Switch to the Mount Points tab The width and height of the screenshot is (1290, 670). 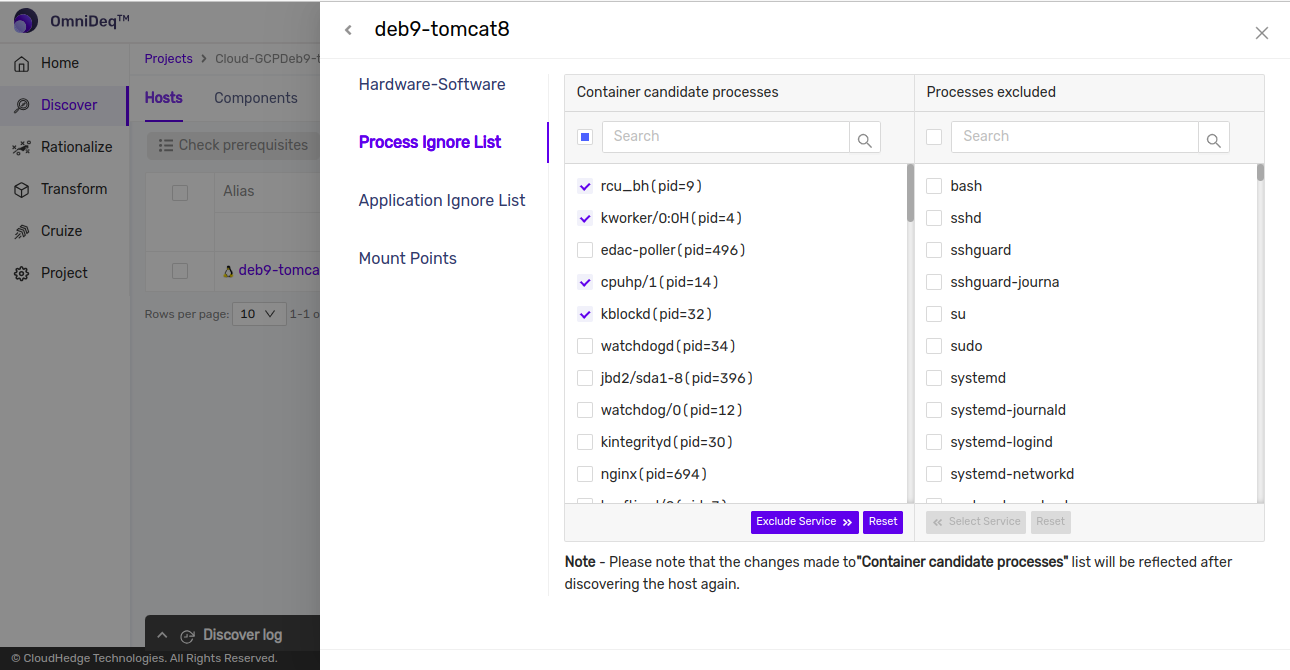point(407,258)
